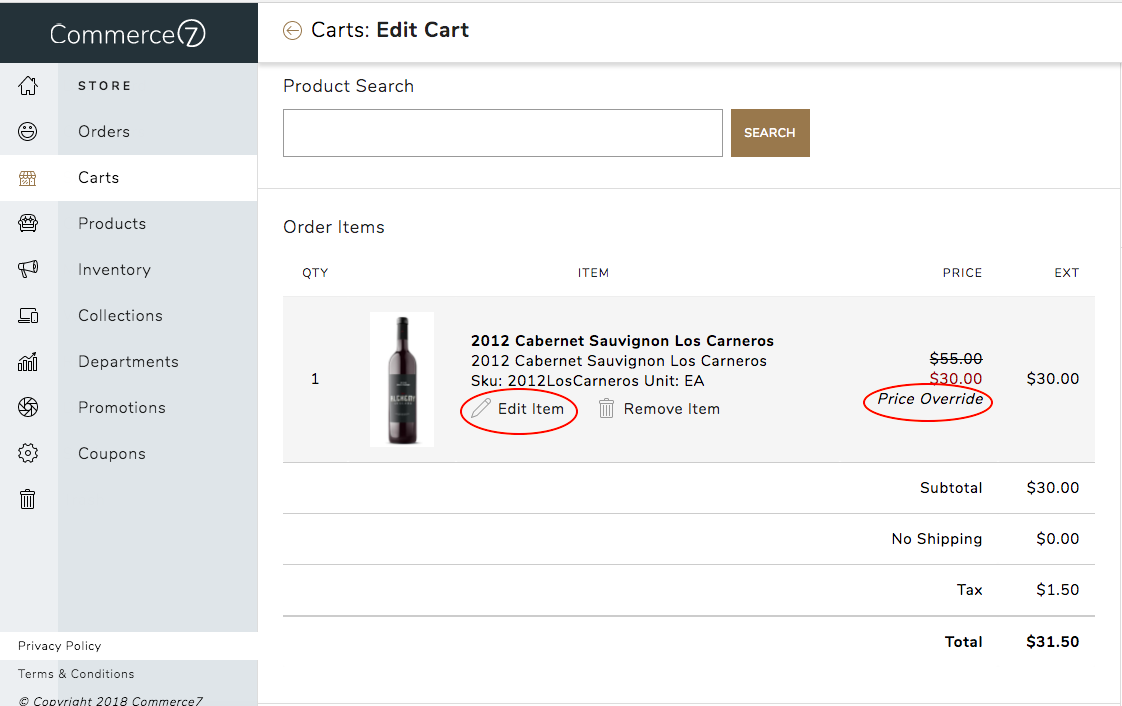Select Carts in the store menu
Viewport: 1122px width, 706px height.
pos(99,177)
